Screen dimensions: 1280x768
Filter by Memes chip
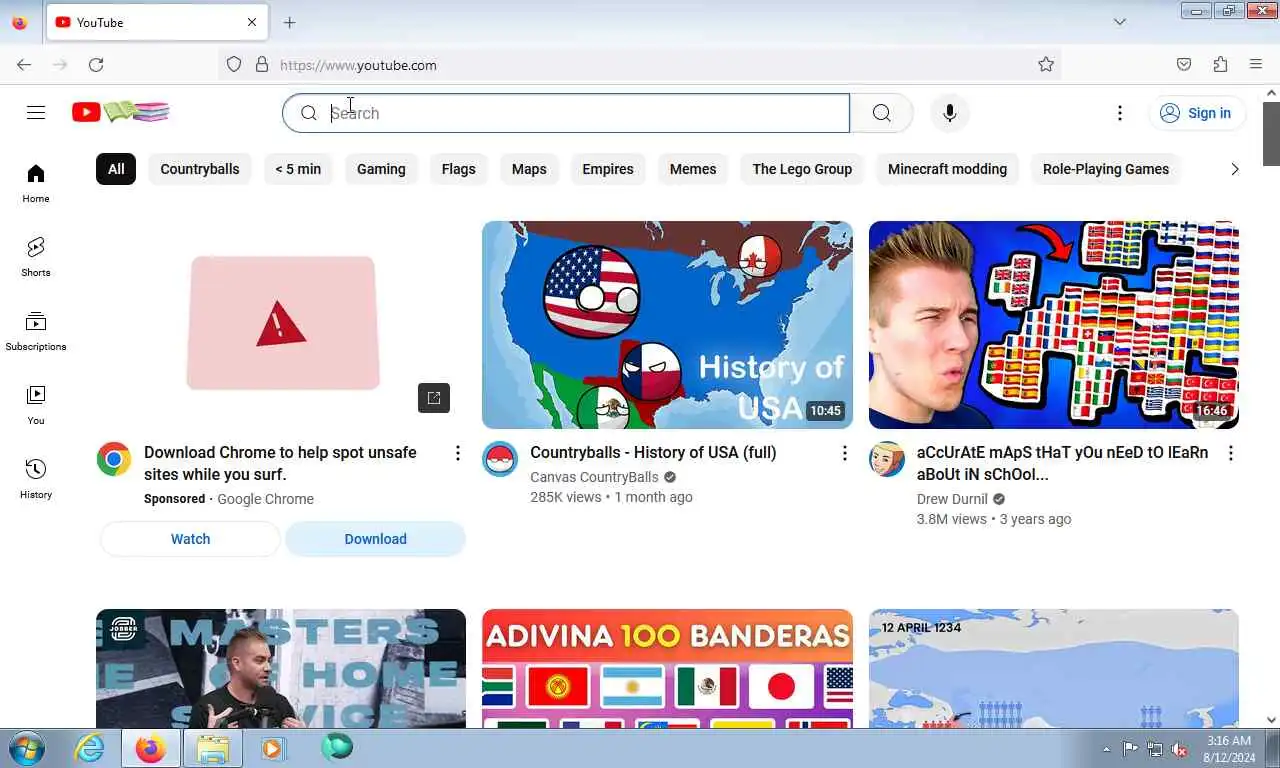pos(693,169)
